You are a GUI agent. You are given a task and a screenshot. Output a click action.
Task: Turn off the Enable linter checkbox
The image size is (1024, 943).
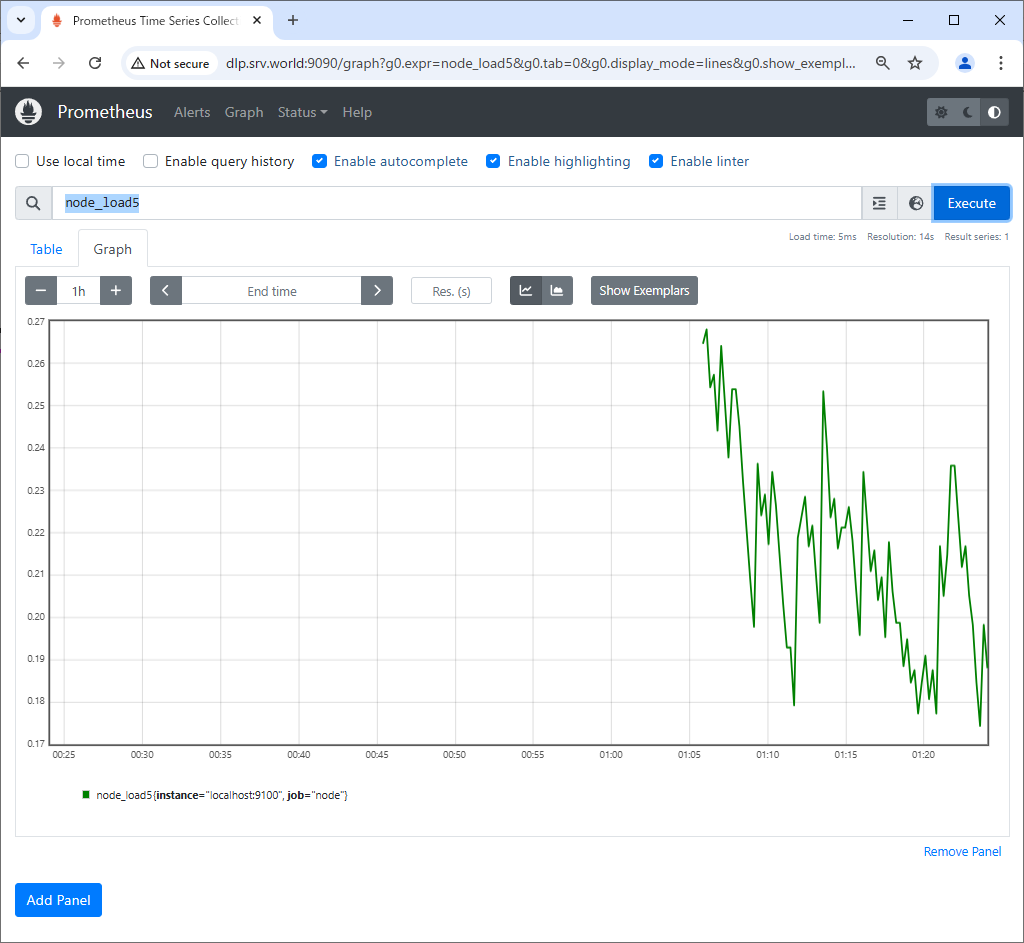click(656, 161)
